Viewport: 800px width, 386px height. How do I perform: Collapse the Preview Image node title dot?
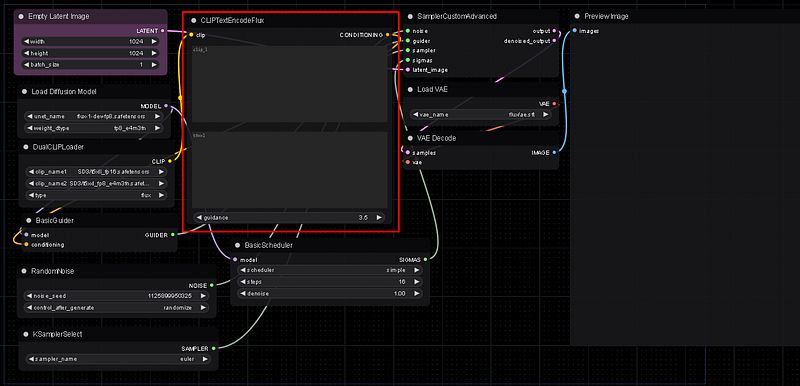[x=577, y=16]
